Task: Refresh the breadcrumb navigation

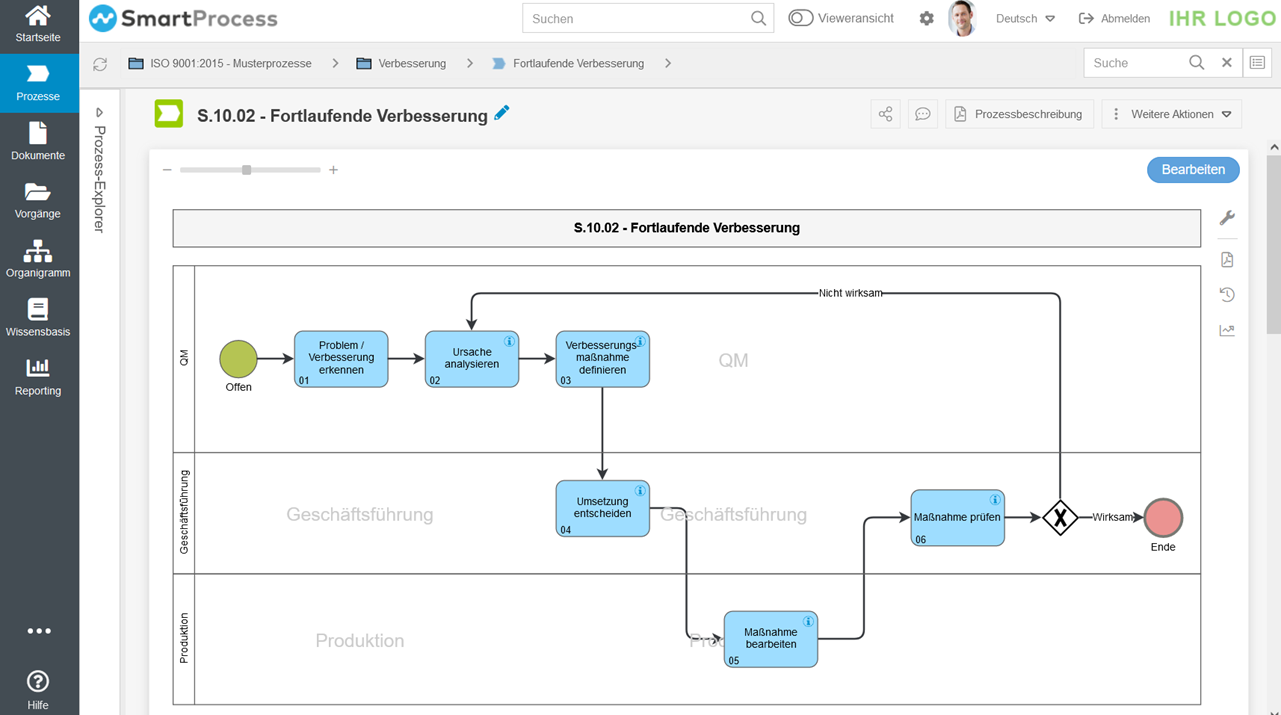Action: [x=100, y=63]
